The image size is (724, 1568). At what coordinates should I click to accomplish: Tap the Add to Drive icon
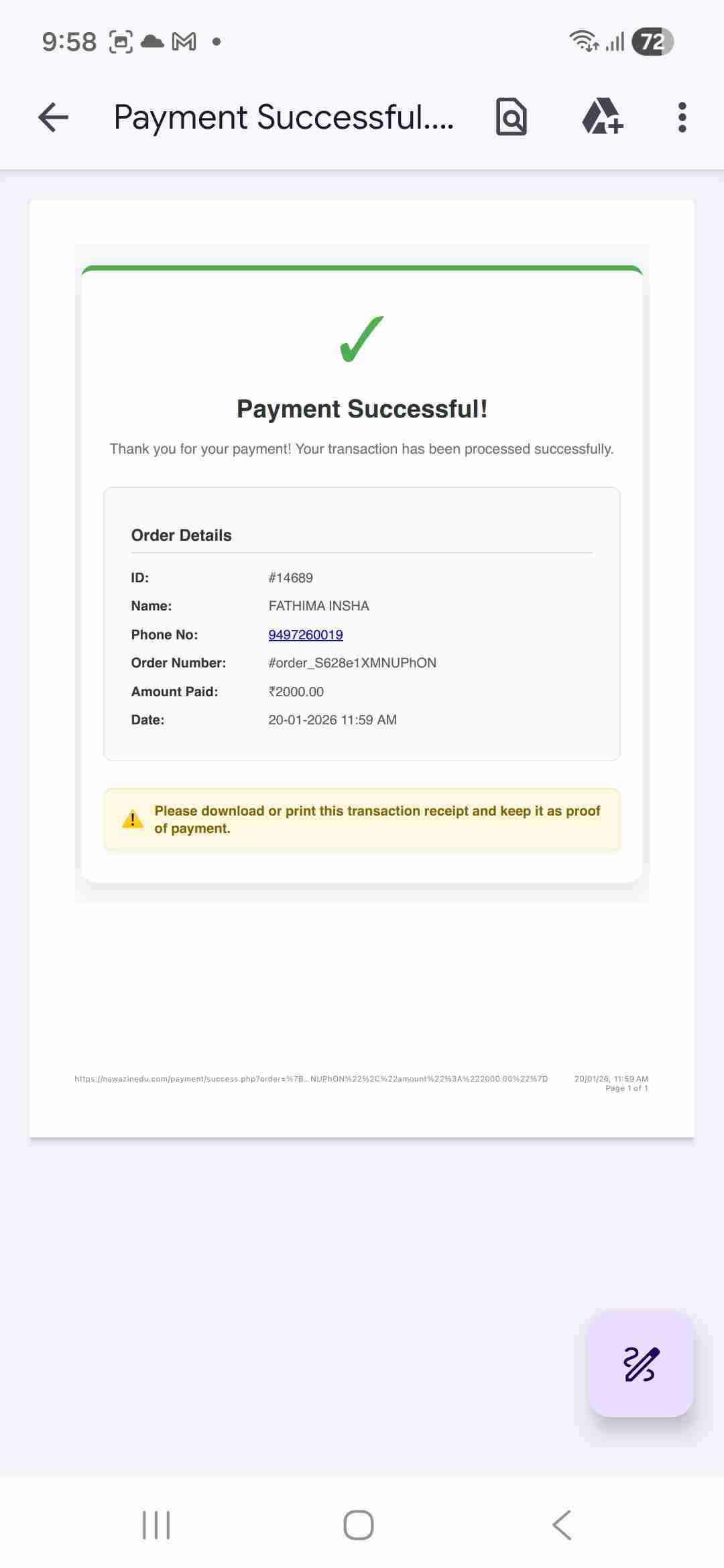(x=602, y=117)
